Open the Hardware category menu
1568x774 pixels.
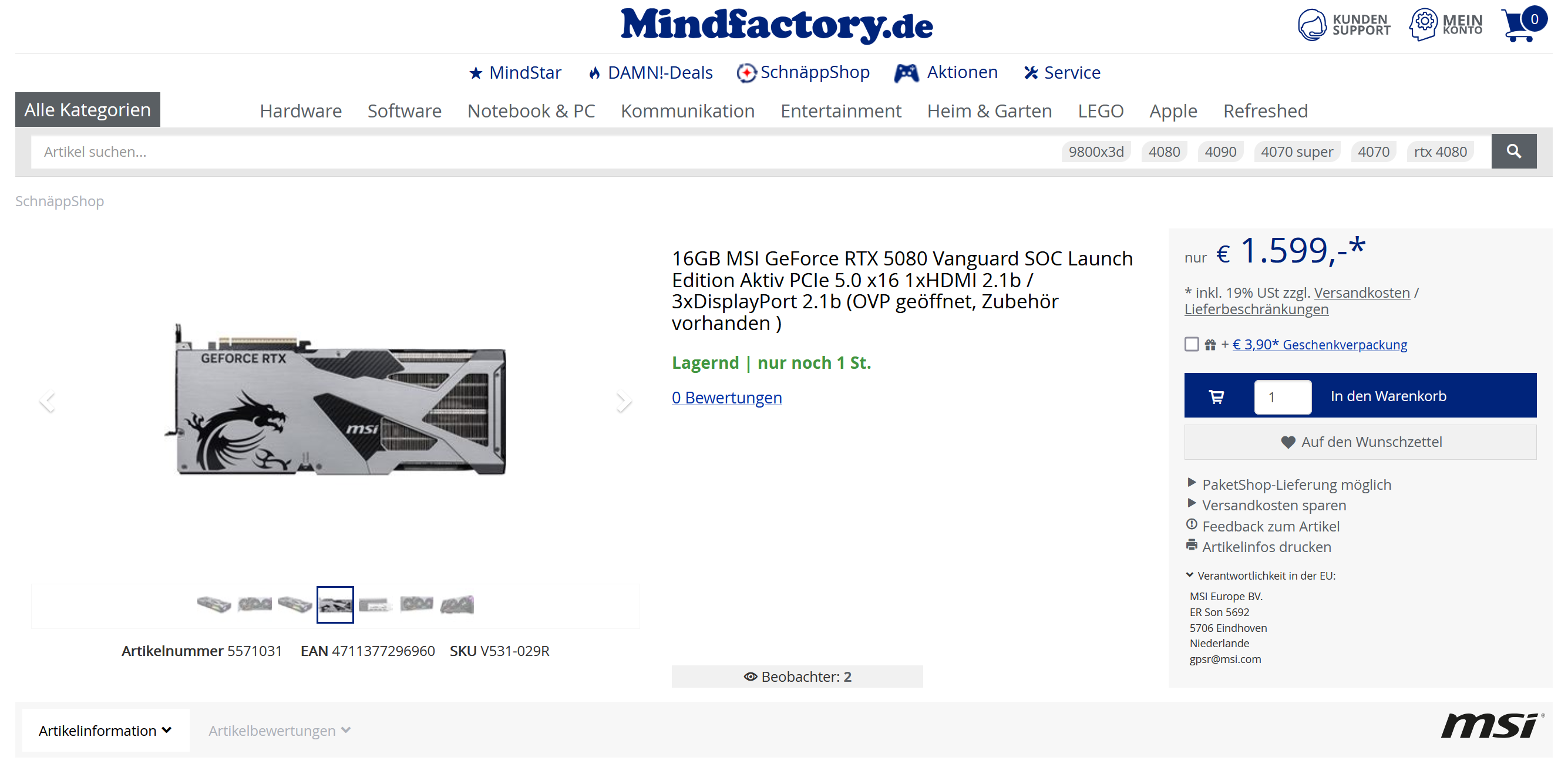pos(301,111)
